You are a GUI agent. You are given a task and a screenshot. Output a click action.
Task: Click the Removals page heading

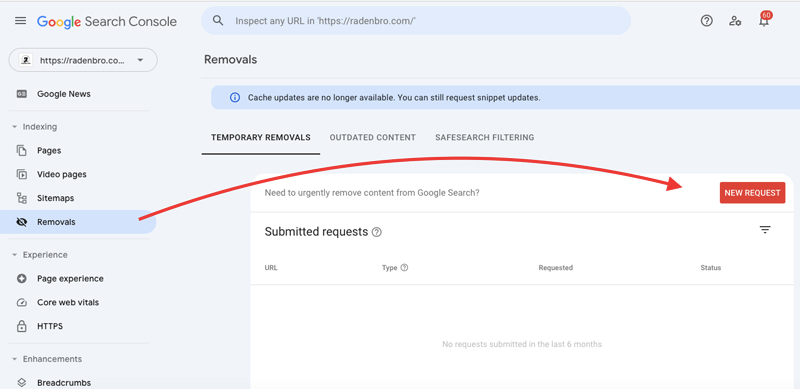tap(231, 60)
